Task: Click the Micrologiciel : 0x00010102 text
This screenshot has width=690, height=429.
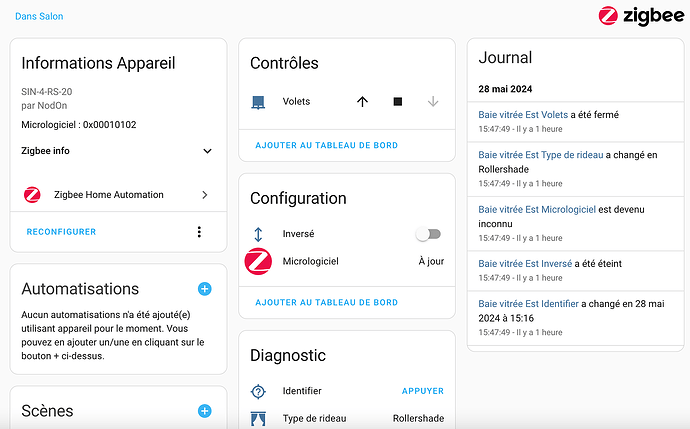Action: tap(79, 125)
